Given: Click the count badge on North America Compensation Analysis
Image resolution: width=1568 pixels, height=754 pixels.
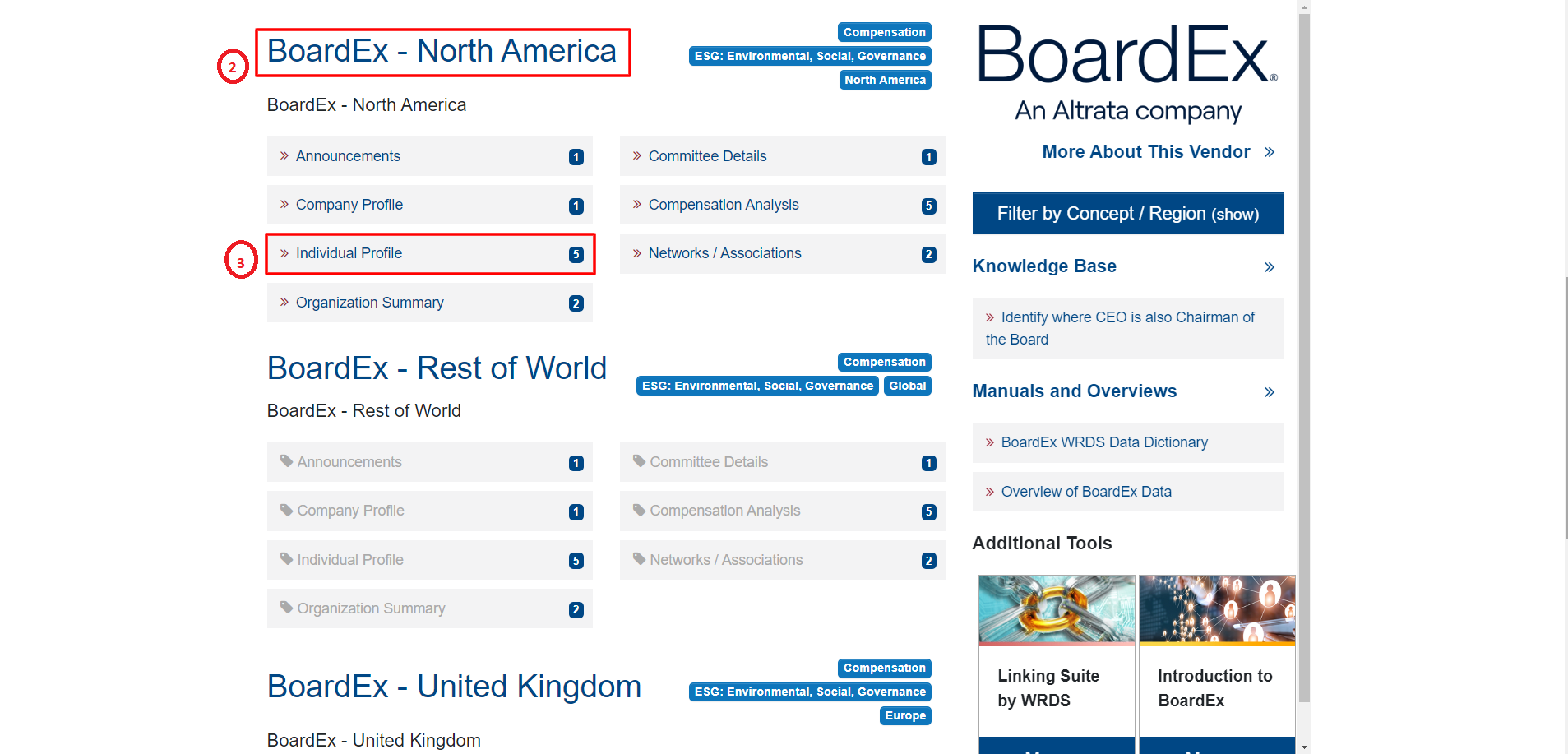Looking at the screenshot, I should point(929,206).
